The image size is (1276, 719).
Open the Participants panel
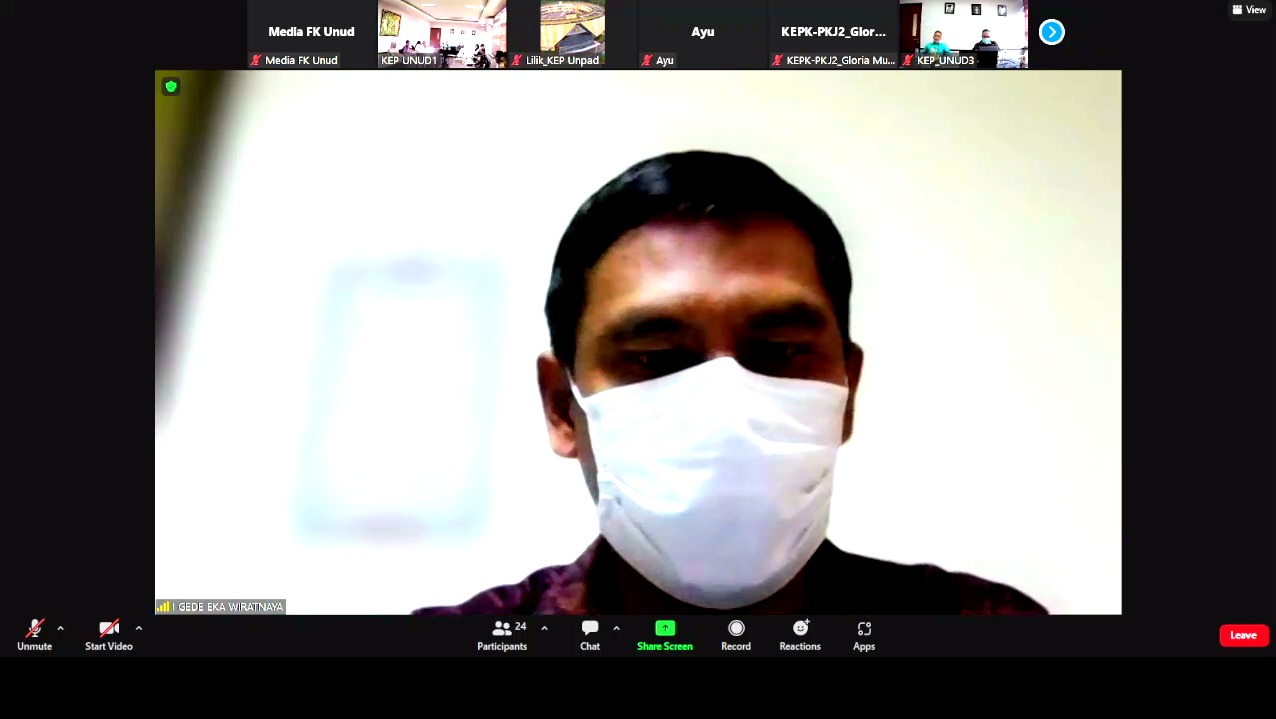502,635
